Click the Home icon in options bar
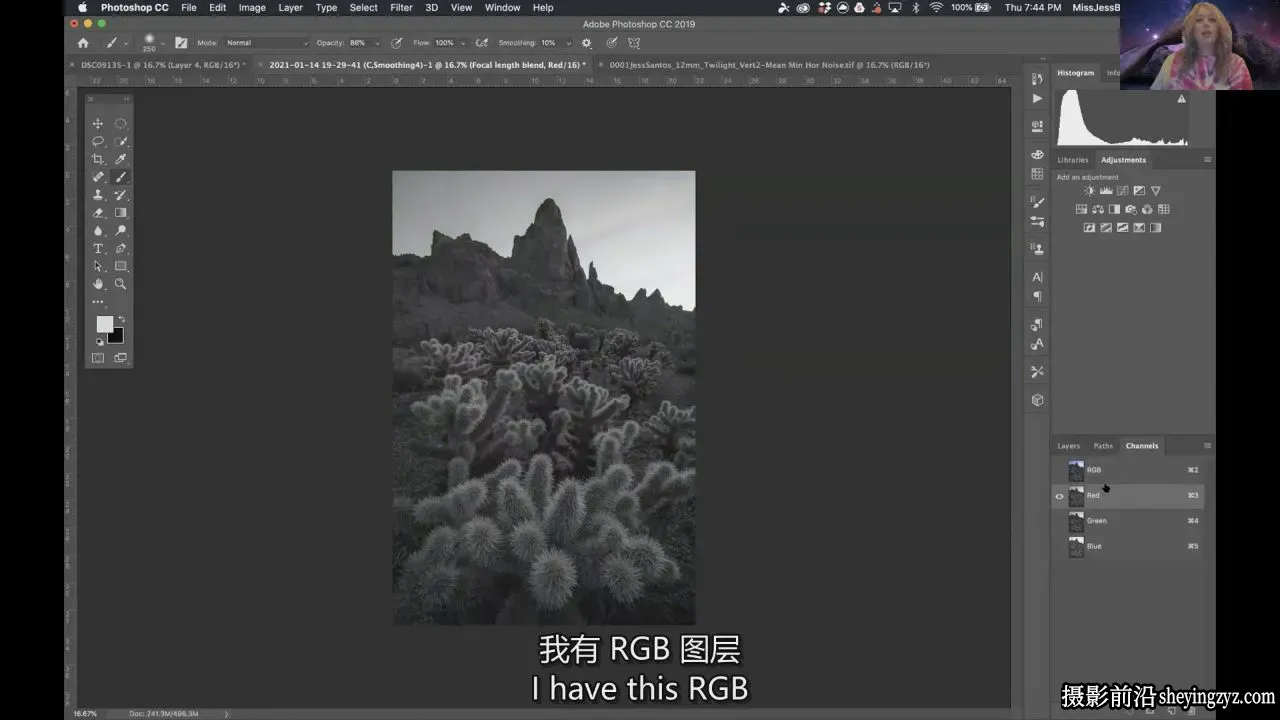Screen dimensions: 1280x720 [x=83, y=43]
